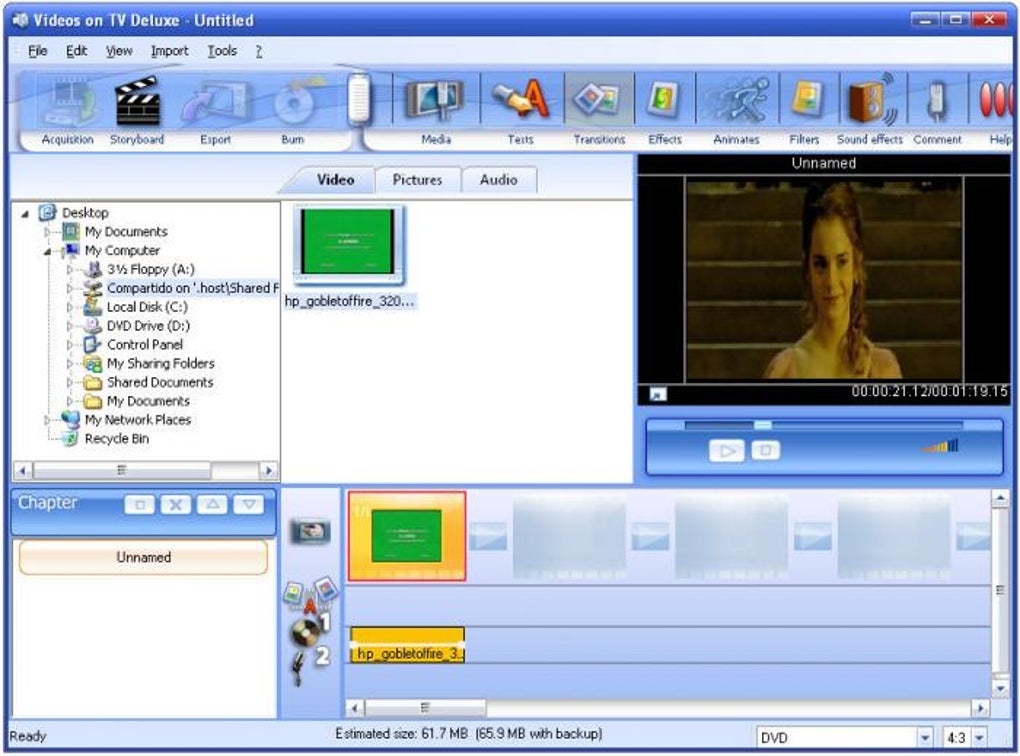
Task: Click the microphone track 2 icon
Action: point(298,668)
